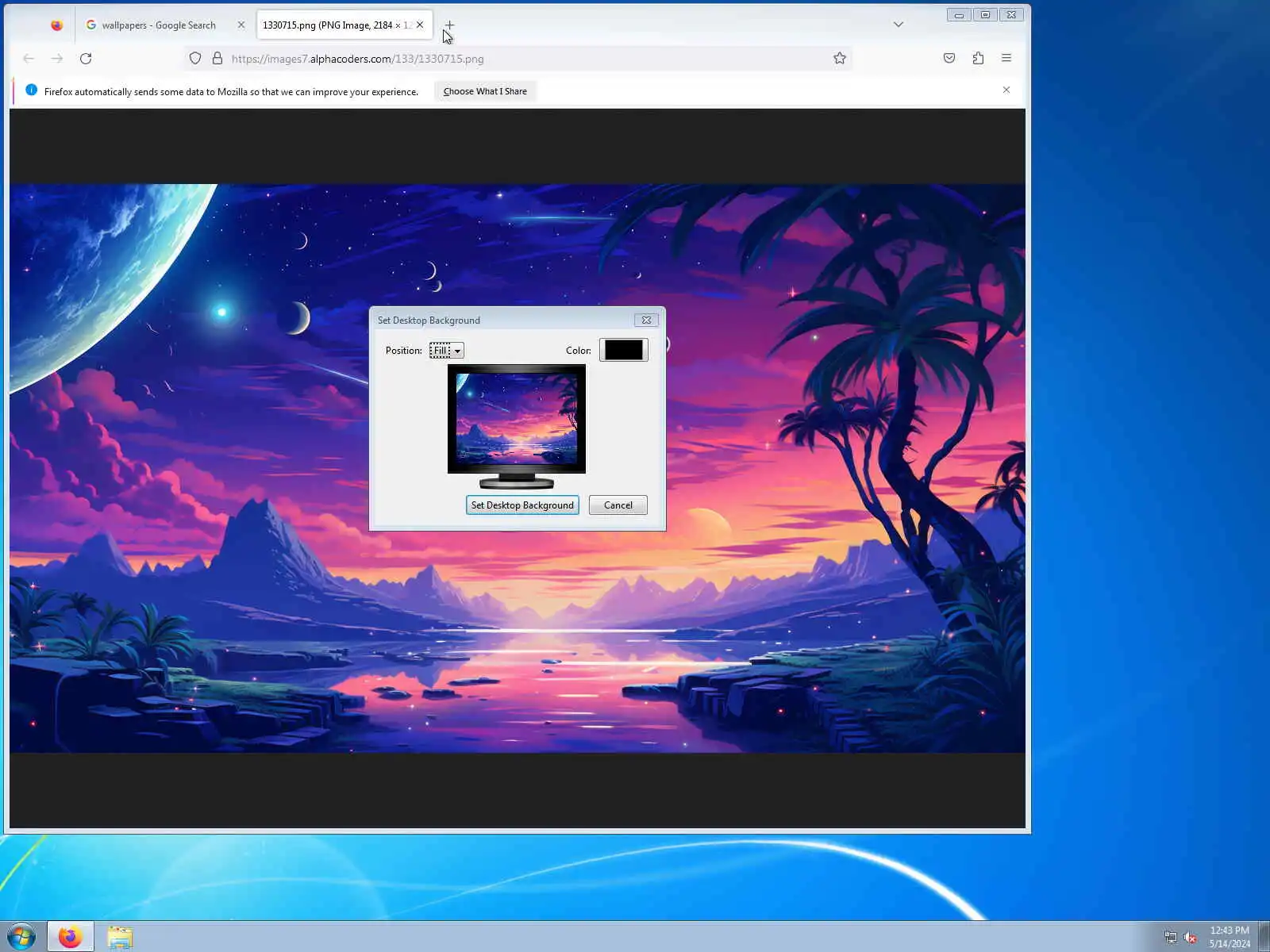Click the muted volume tray icon
1270x952 pixels.
[1190, 938]
